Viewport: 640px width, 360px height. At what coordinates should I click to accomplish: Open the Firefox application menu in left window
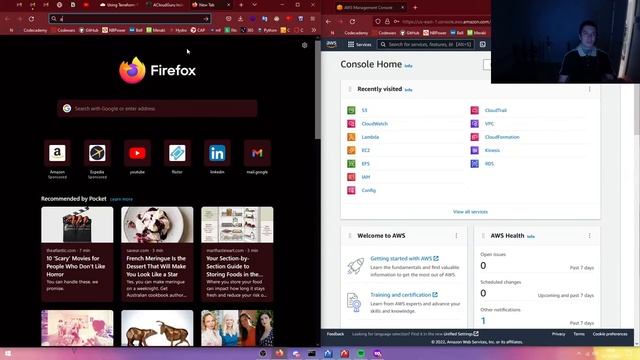pos(313,19)
